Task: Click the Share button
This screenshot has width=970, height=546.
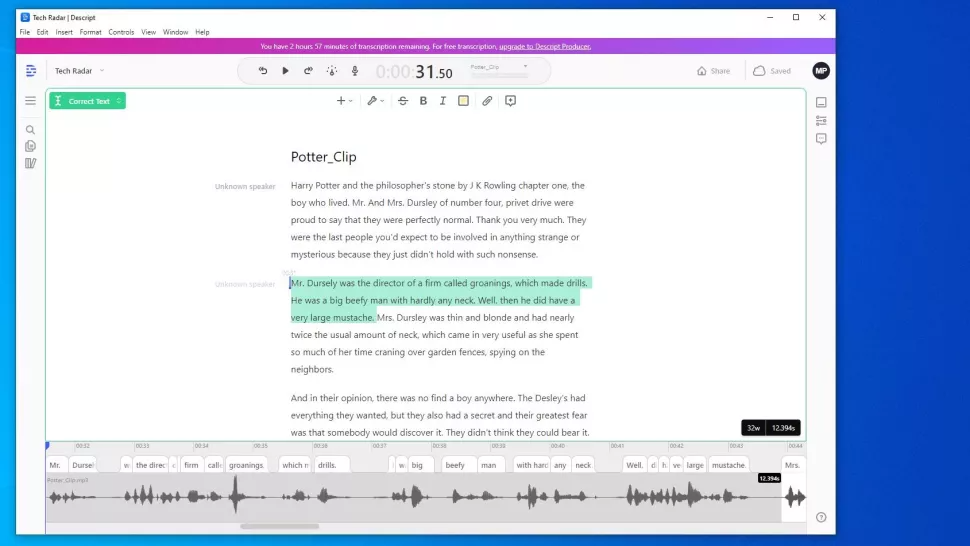Action: pyautogui.click(x=713, y=71)
